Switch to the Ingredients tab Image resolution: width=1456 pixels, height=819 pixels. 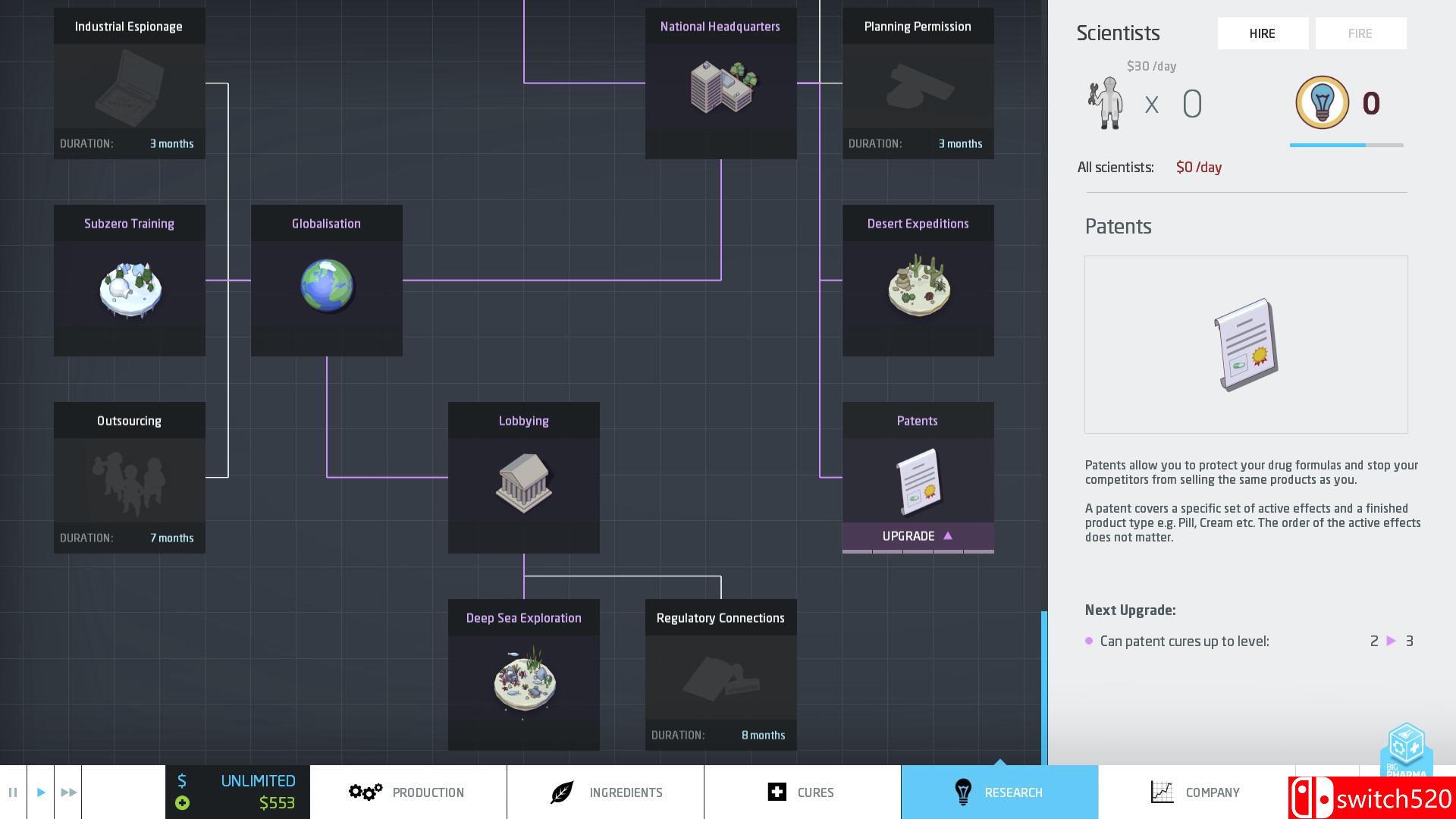(605, 792)
